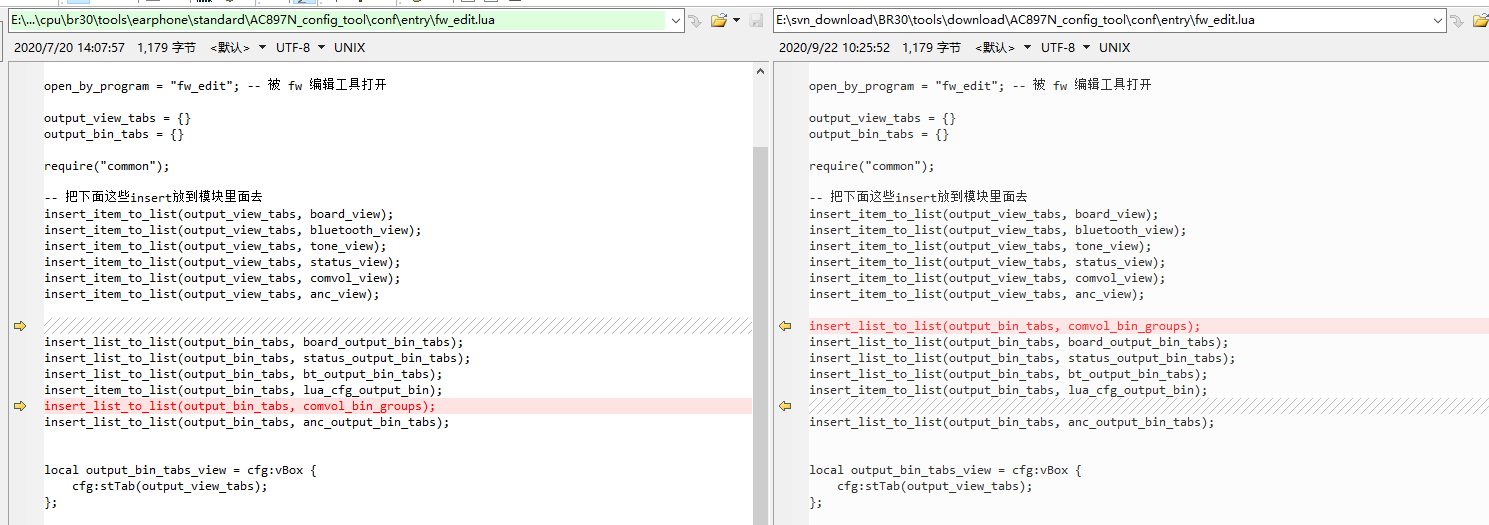Image resolution: width=1489 pixels, height=525 pixels.
Task: Open the right pane <默认> format dropdown
Action: 1003,47
